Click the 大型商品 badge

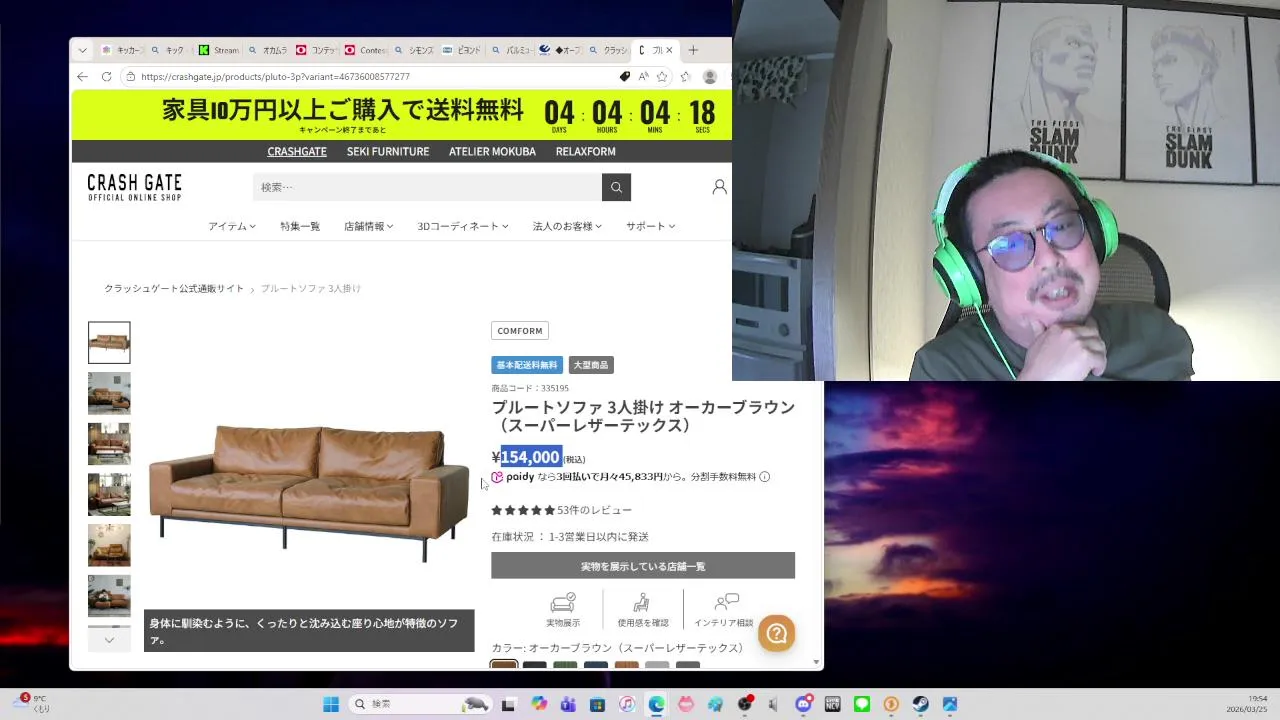coord(590,365)
